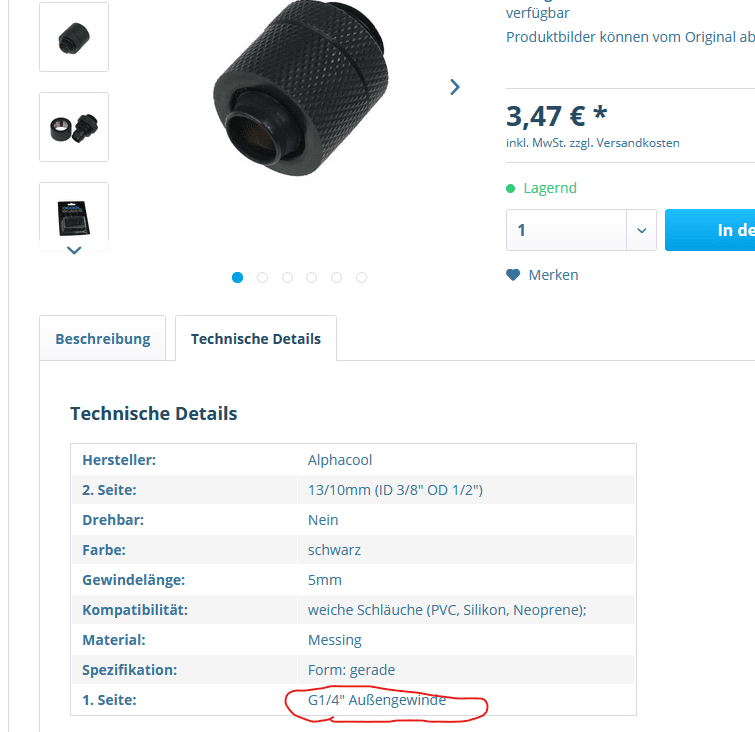Click the next image arrow beside product photo

(455, 87)
